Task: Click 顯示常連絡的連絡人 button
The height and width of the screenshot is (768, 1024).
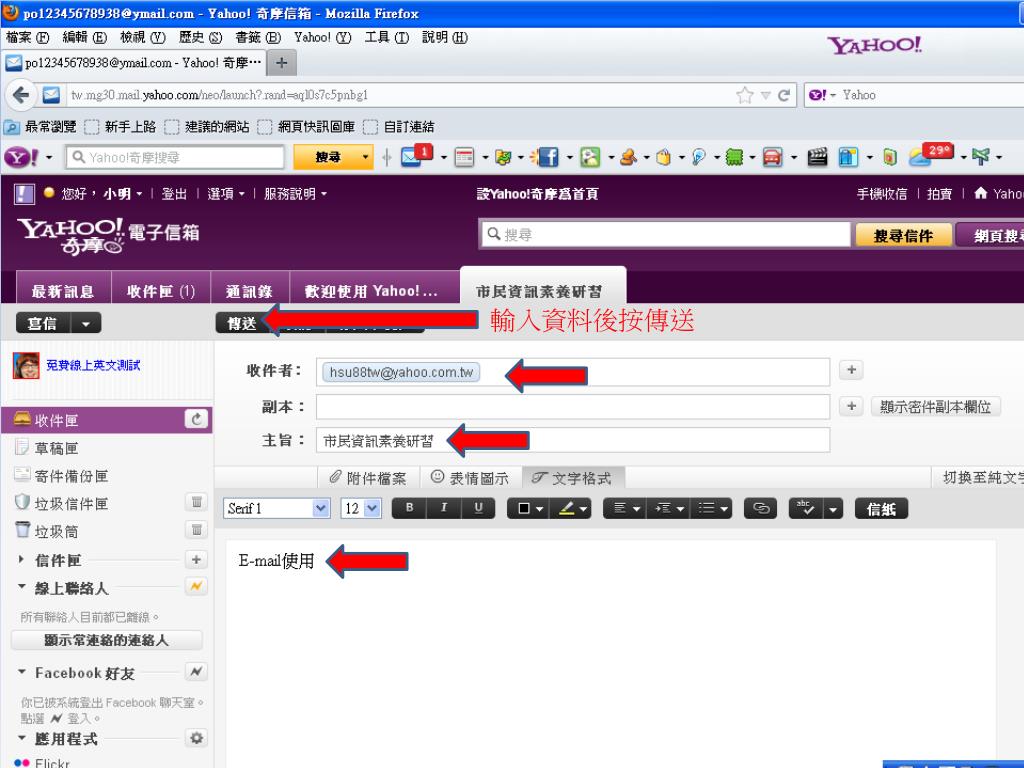Action: (106, 639)
